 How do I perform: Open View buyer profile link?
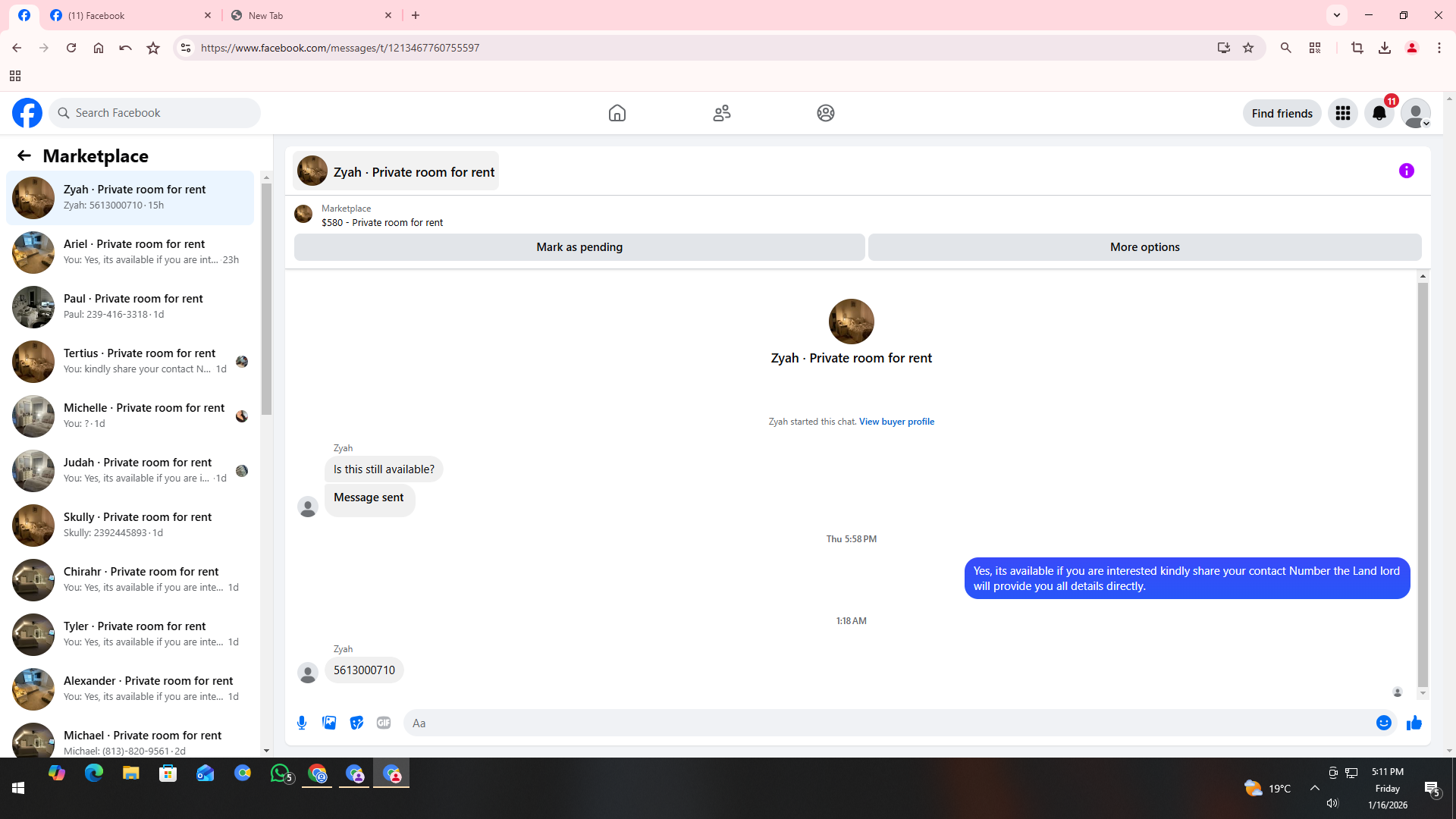point(896,422)
